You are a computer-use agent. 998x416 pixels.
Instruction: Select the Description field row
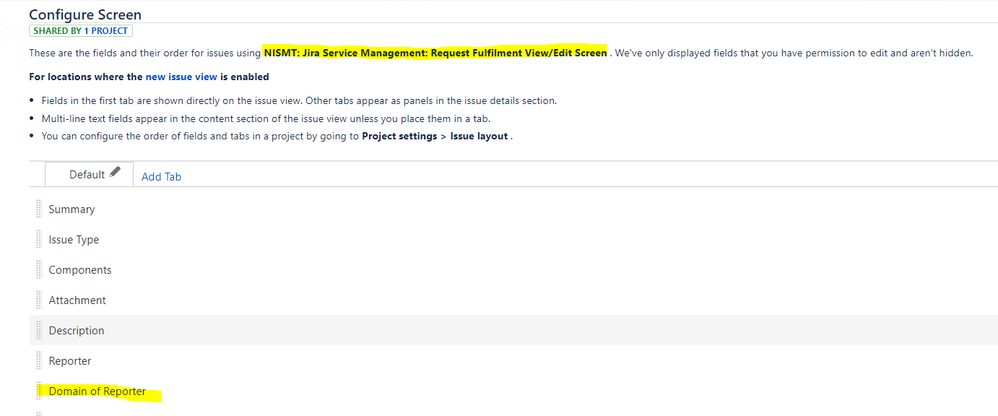point(514,331)
